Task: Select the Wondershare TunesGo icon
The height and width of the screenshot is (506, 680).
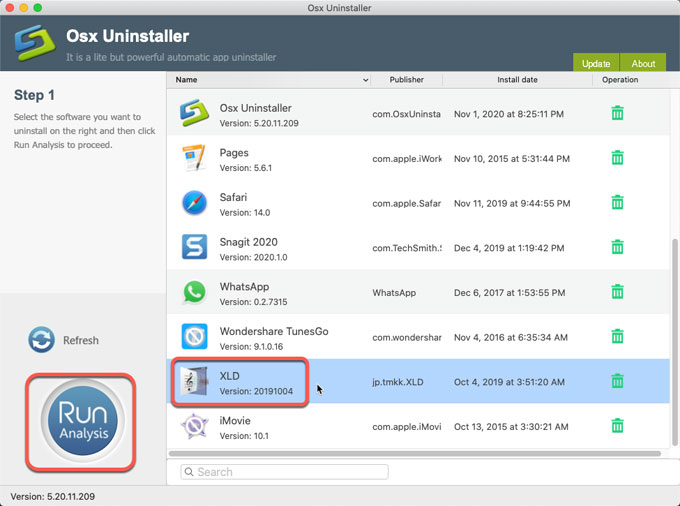Action: click(x=194, y=336)
